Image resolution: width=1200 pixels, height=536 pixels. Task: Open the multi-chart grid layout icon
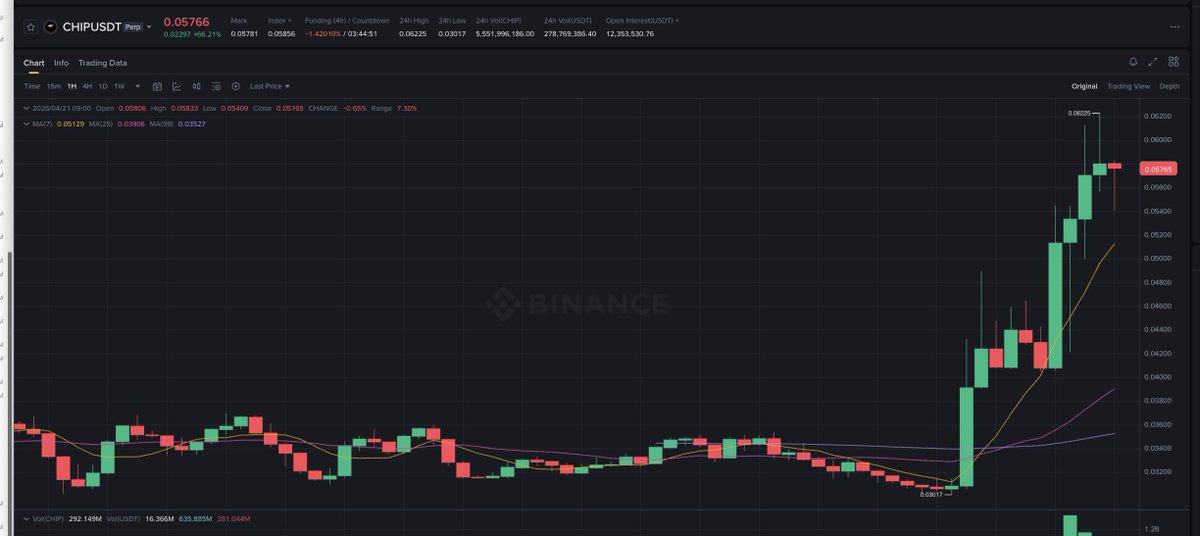(1172, 62)
